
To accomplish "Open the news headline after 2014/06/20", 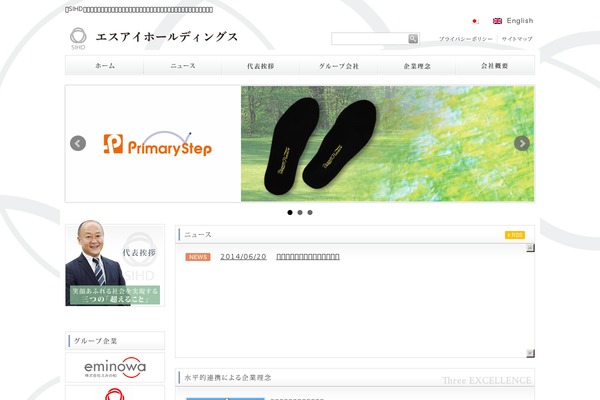I will pos(308,257).
